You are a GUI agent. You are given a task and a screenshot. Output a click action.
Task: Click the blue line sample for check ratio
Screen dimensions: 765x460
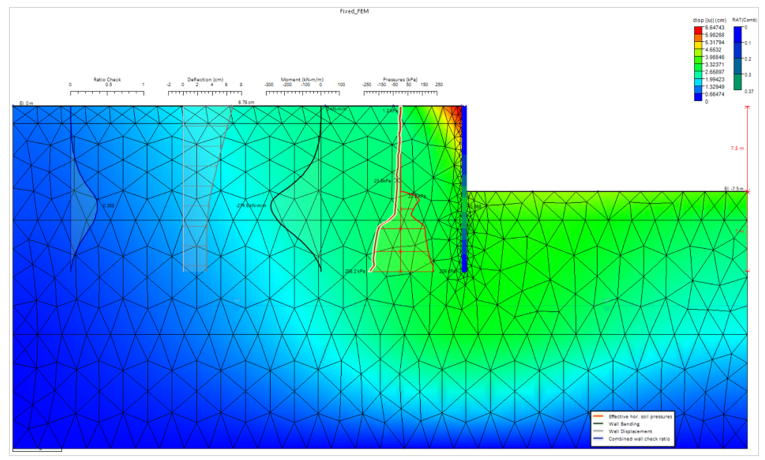click(x=598, y=439)
